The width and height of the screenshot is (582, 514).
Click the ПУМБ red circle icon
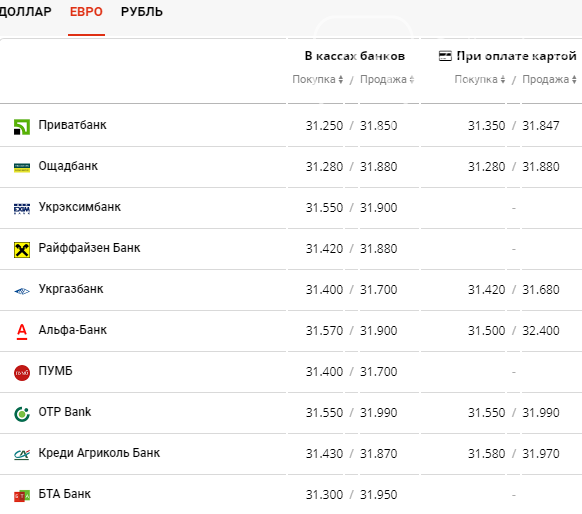(22, 373)
